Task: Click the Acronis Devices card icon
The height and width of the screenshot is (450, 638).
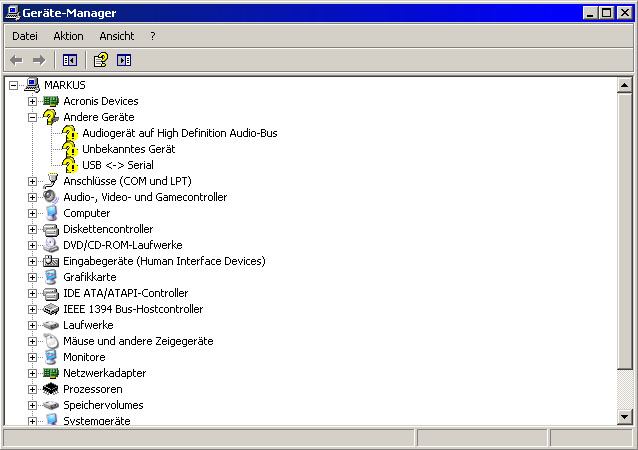Action: [51, 101]
